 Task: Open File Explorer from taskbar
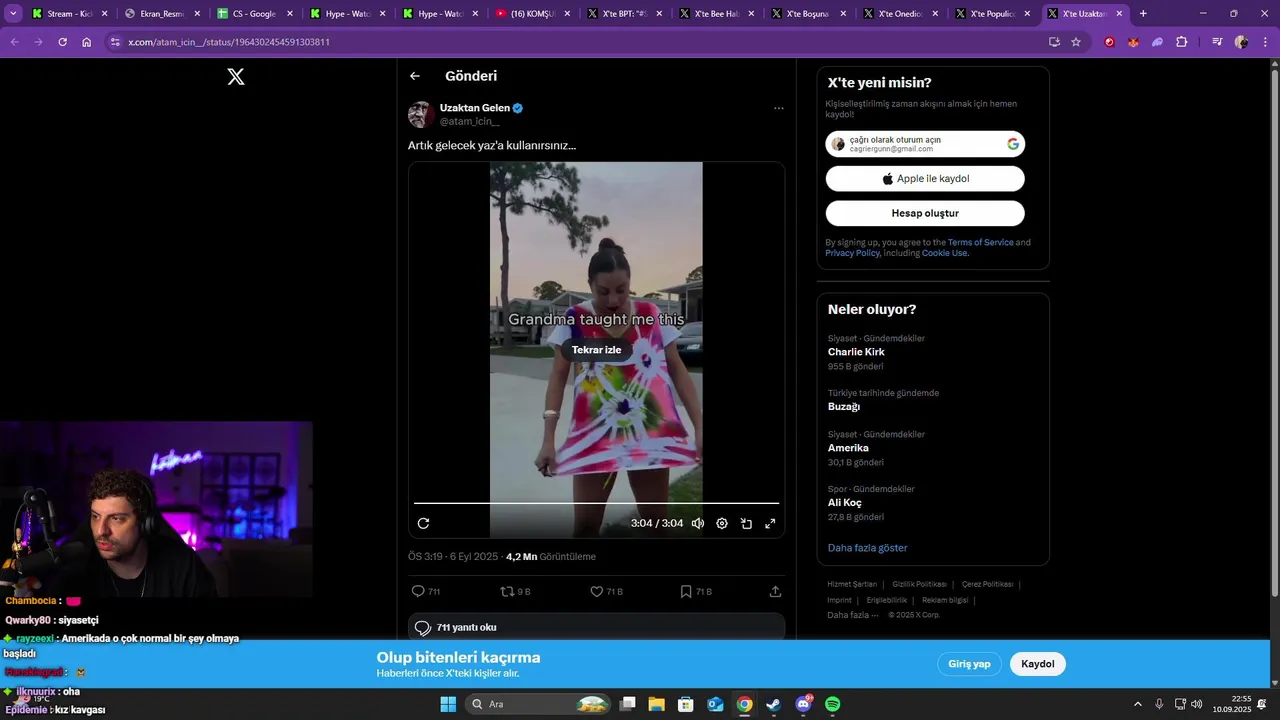[x=657, y=704]
